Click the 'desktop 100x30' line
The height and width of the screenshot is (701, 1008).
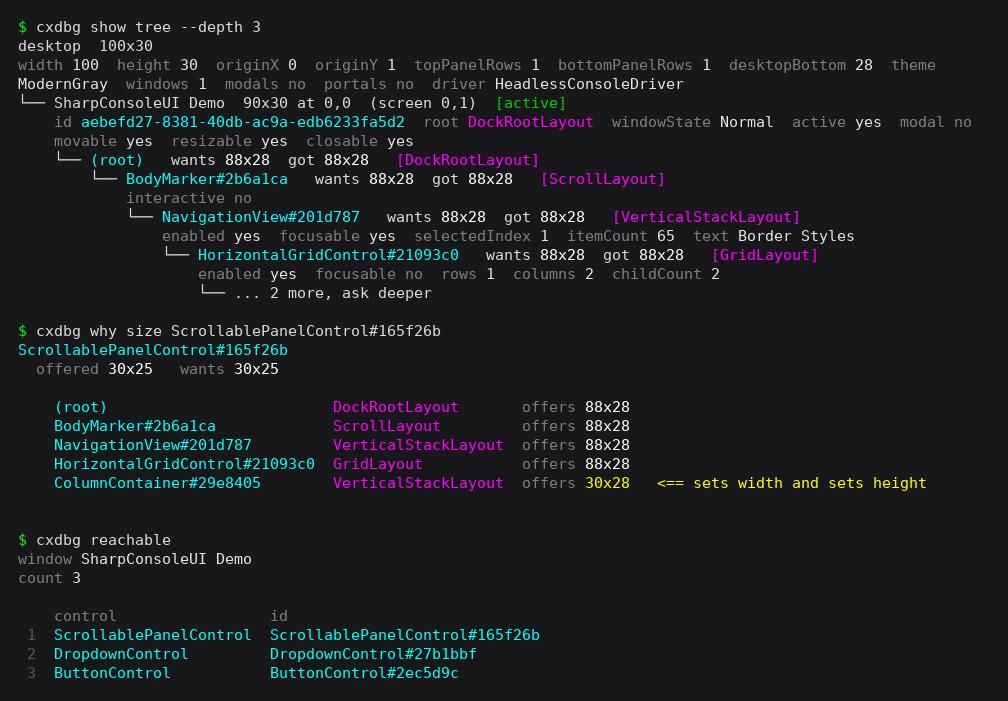(86, 46)
